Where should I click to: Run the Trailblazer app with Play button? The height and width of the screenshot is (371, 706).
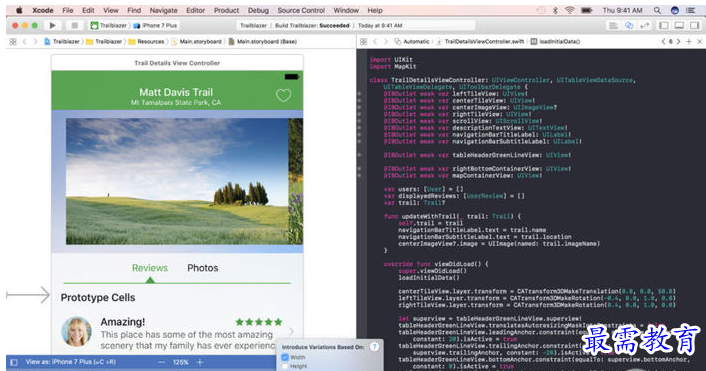click(52, 26)
